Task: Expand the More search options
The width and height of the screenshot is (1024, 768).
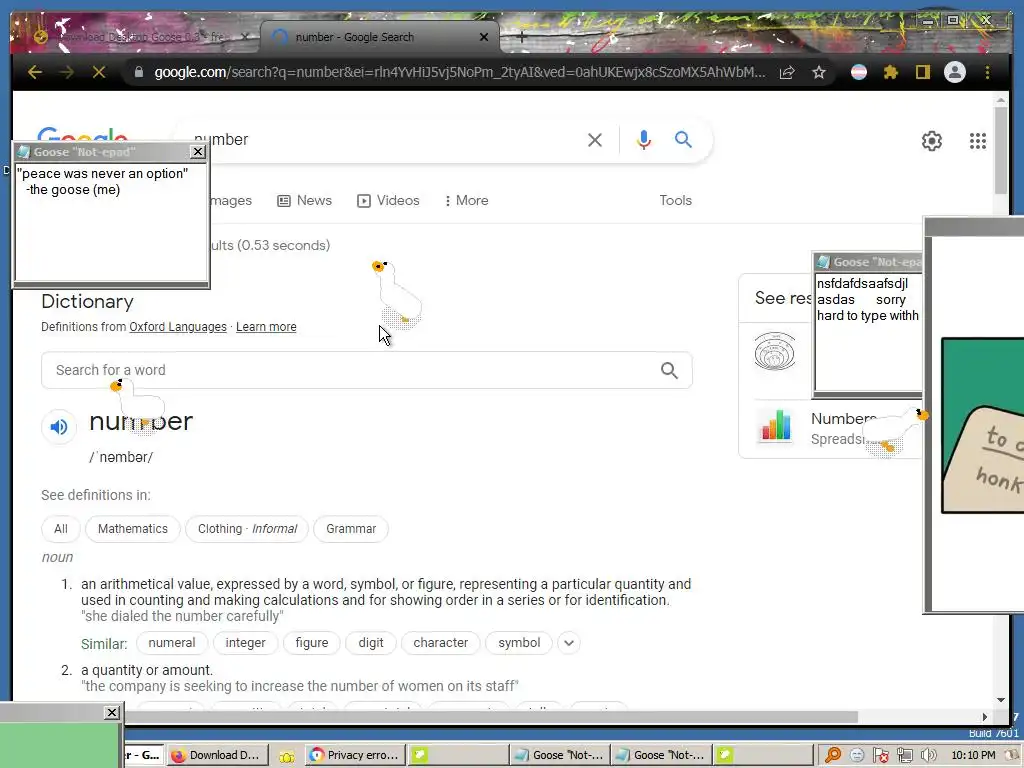Action: coord(466,200)
